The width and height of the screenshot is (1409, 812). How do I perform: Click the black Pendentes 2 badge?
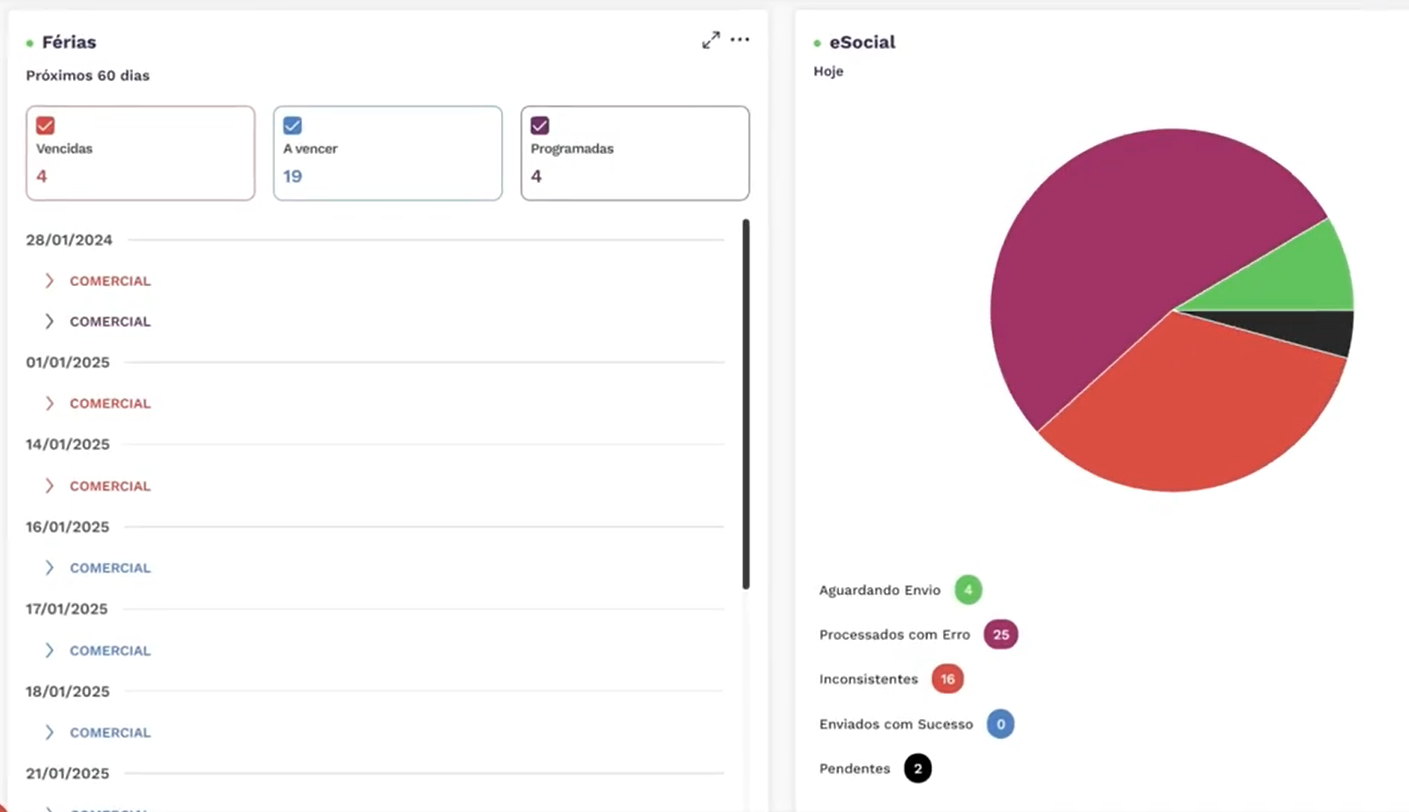click(917, 768)
